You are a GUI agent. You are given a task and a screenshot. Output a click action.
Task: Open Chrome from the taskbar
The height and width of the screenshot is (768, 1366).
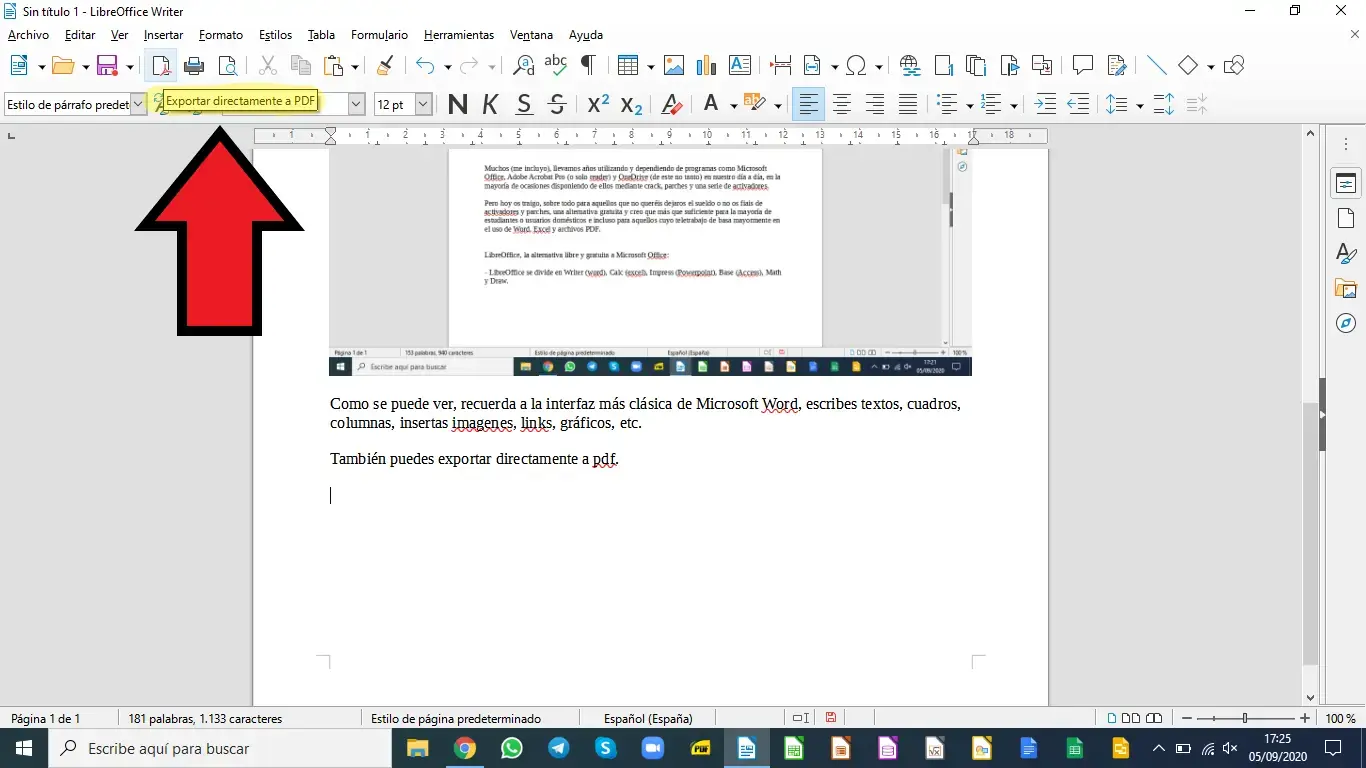465,748
